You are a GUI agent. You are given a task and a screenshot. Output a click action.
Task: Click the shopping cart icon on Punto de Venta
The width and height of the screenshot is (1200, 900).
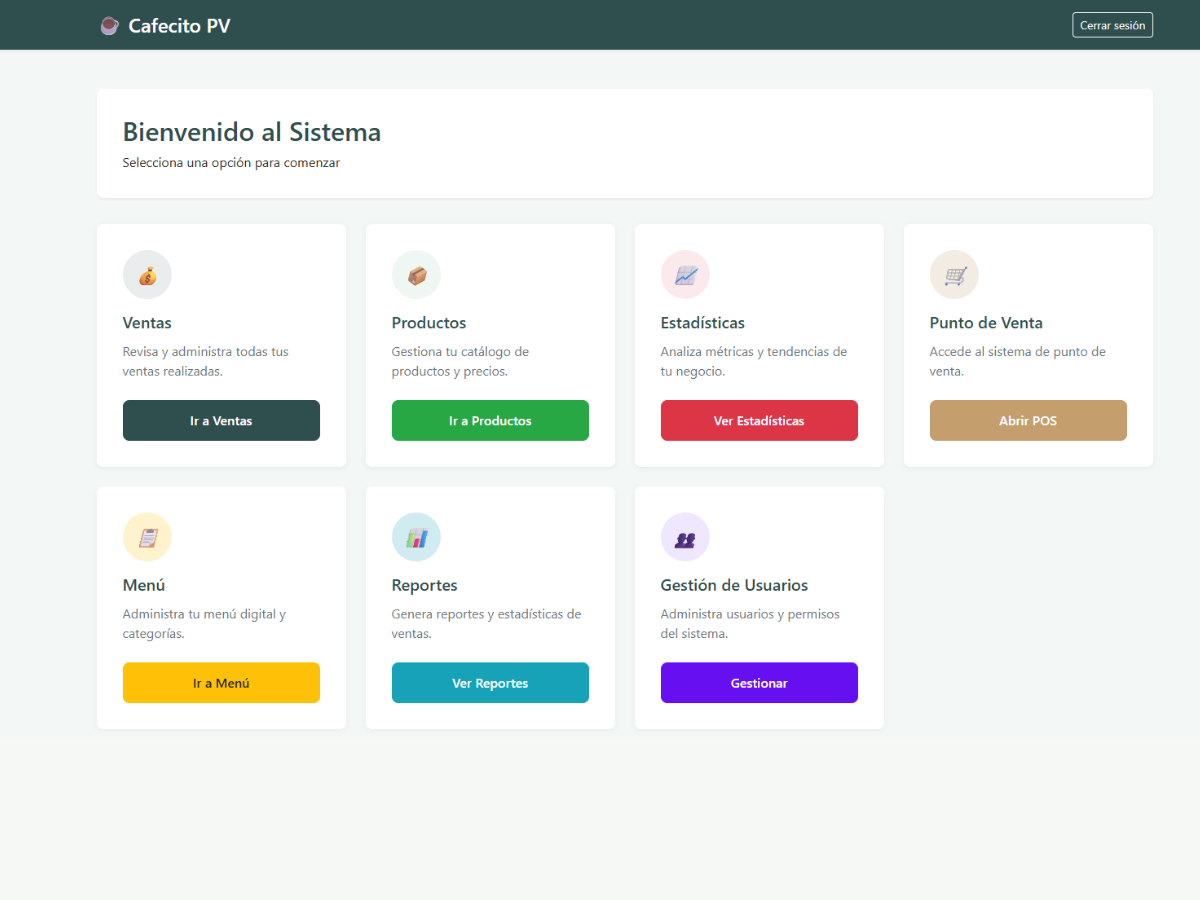[x=954, y=275]
